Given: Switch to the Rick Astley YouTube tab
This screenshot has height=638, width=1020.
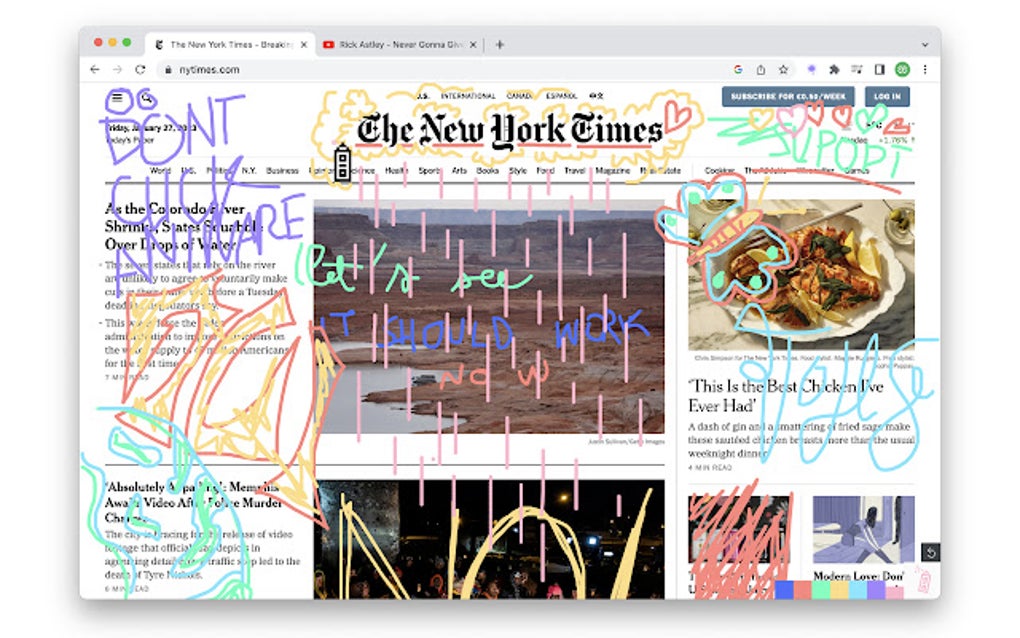Looking at the screenshot, I should point(399,44).
